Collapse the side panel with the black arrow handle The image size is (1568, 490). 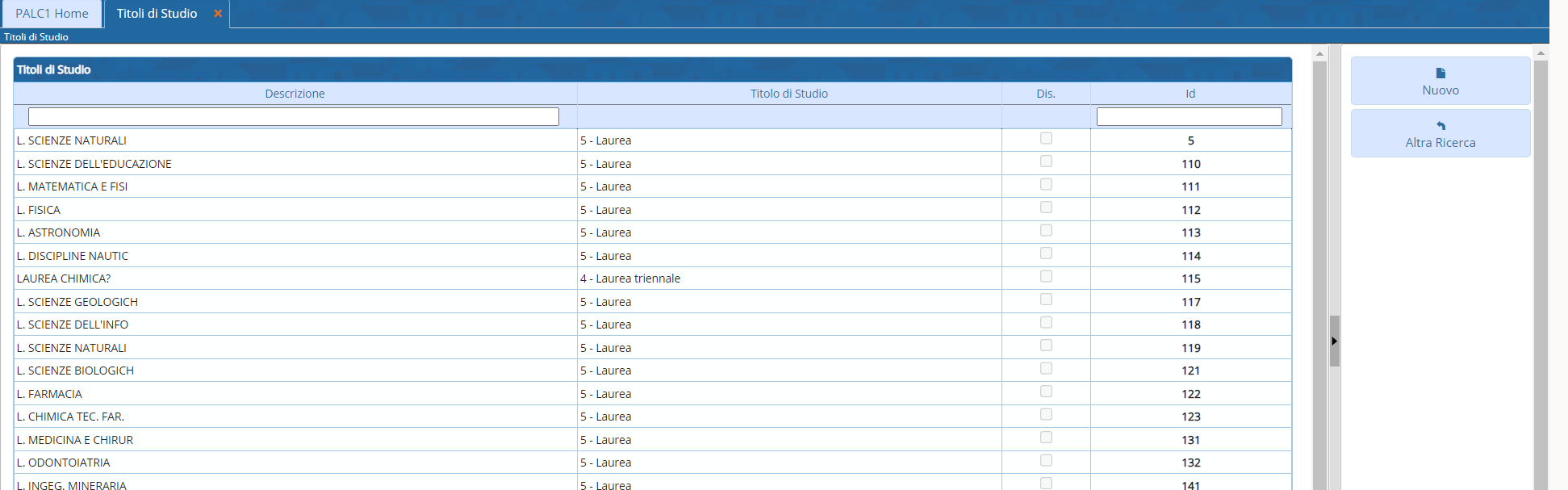pyautogui.click(x=1334, y=341)
